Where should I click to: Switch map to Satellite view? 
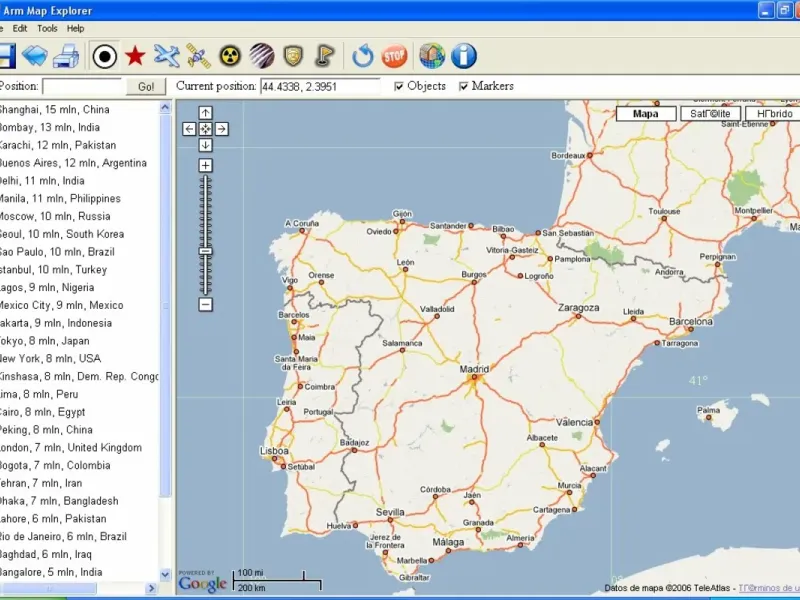click(x=711, y=114)
